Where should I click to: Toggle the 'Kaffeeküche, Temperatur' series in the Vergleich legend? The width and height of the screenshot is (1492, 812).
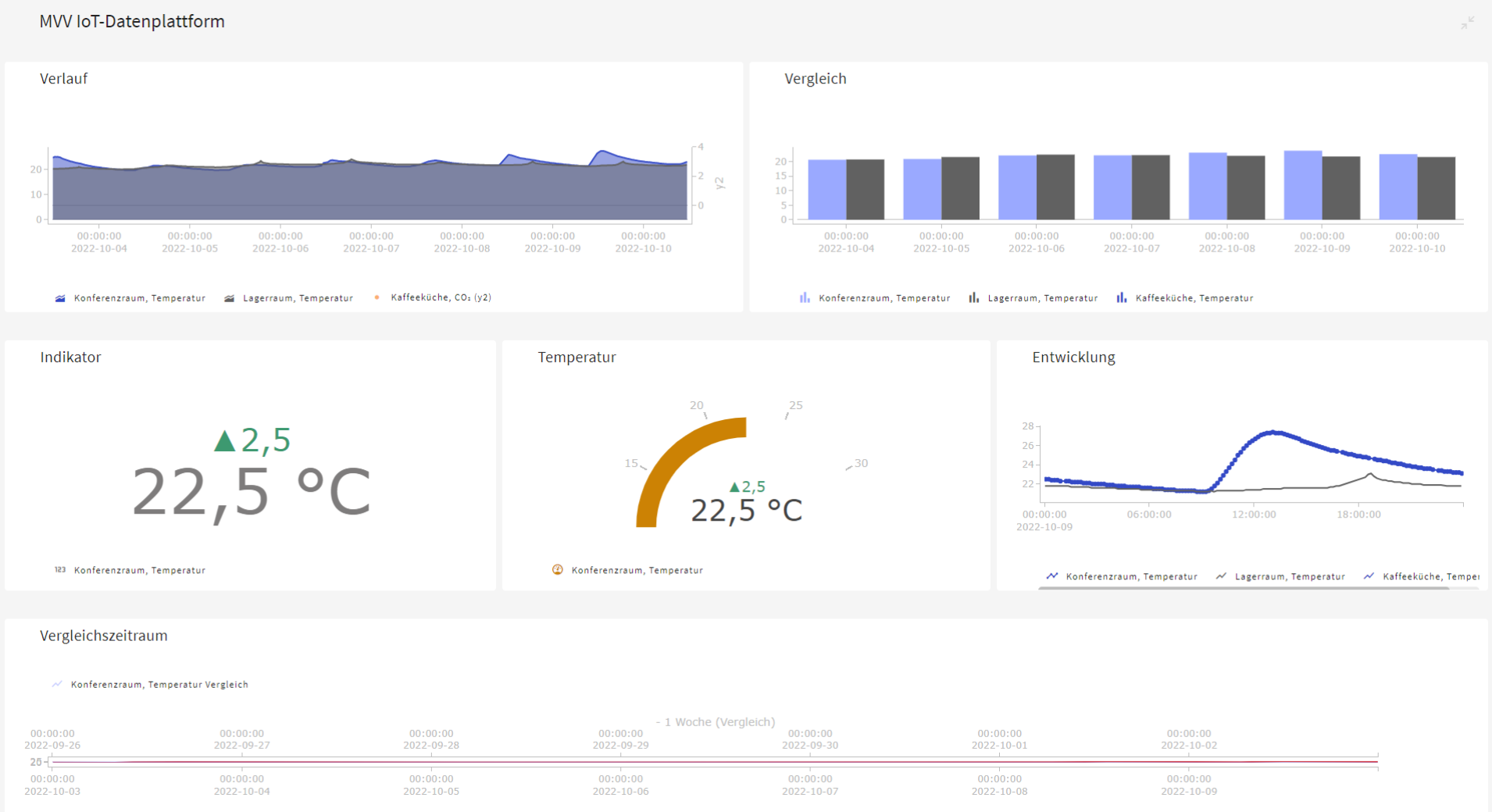click(x=1194, y=298)
